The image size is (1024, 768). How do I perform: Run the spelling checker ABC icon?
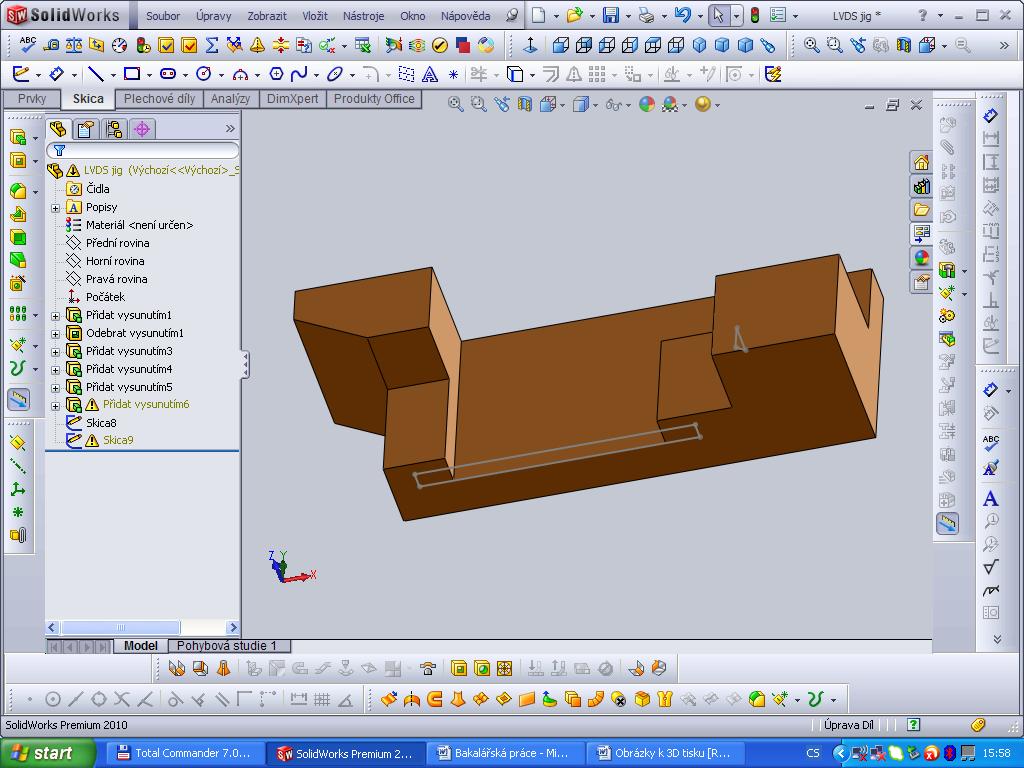click(27, 44)
